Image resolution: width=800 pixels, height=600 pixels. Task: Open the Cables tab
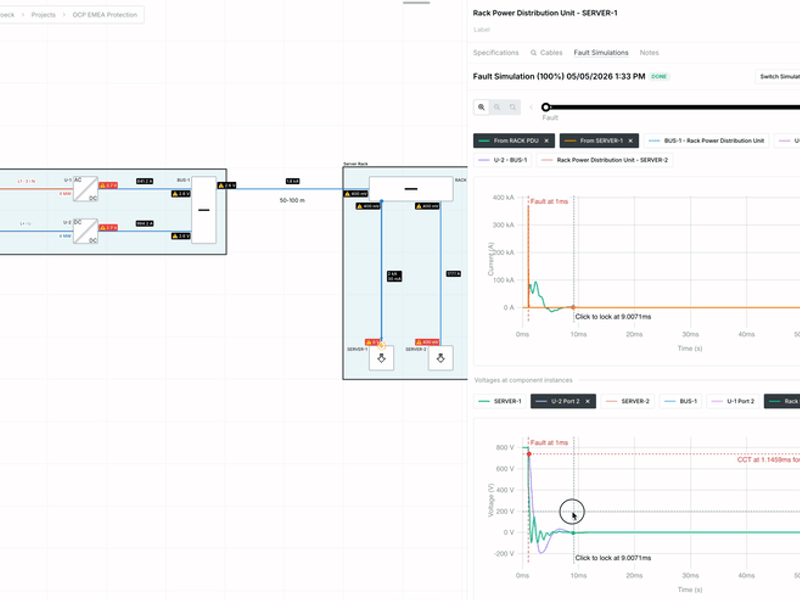coord(546,53)
